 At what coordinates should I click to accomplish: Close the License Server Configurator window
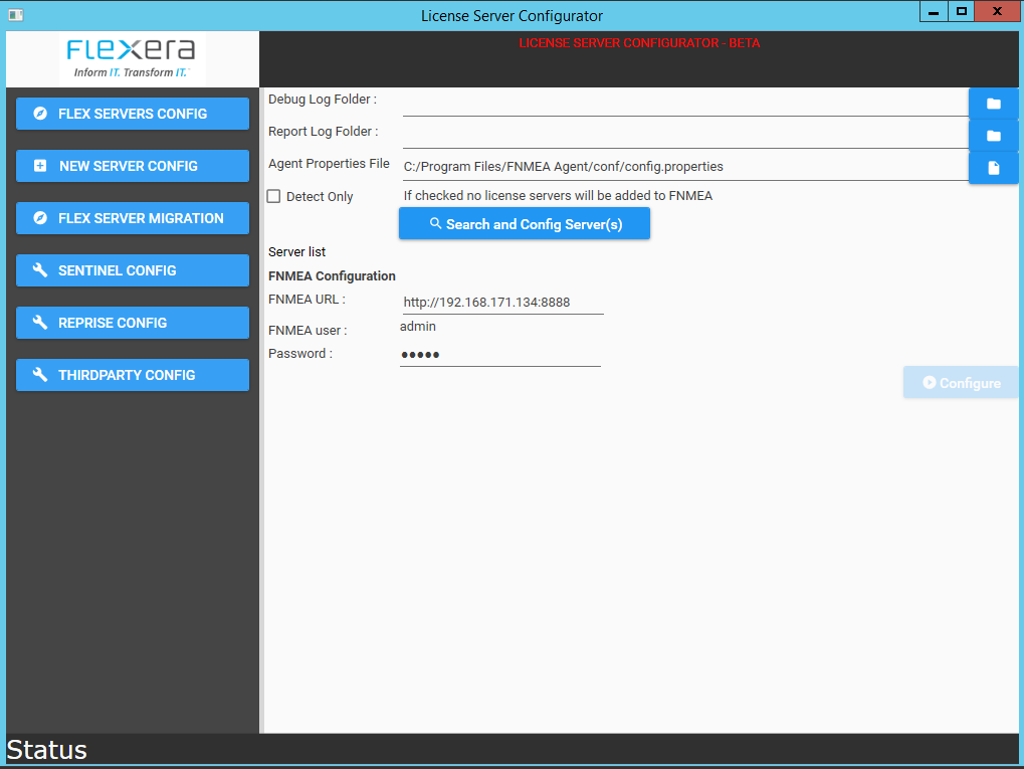[x=997, y=12]
